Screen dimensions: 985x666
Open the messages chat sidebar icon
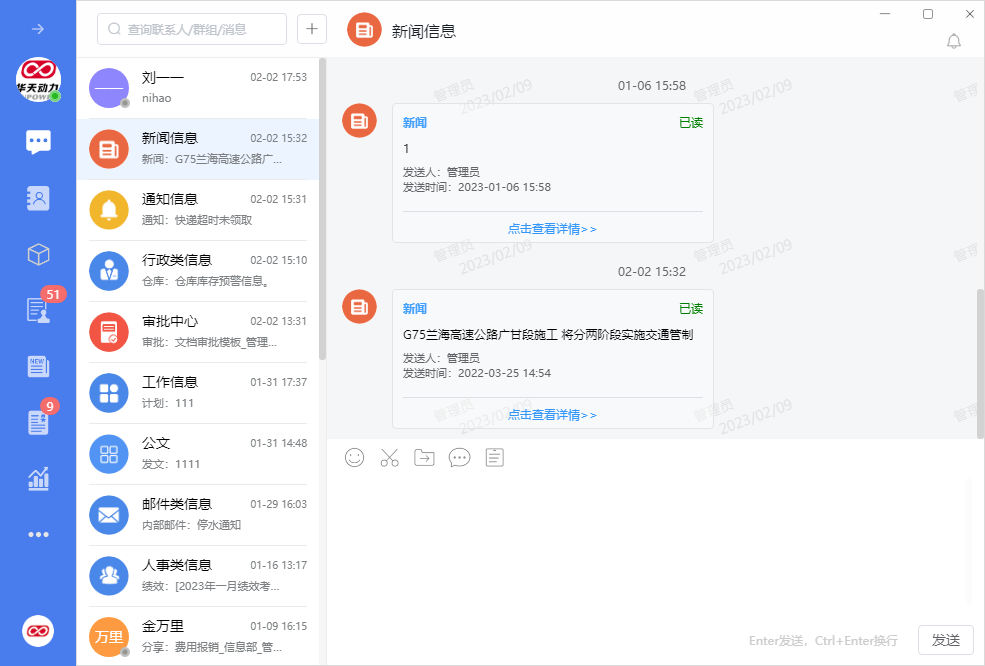pos(38,142)
